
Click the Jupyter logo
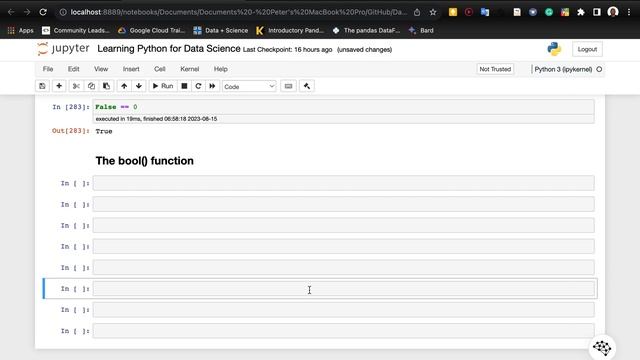coord(63,49)
